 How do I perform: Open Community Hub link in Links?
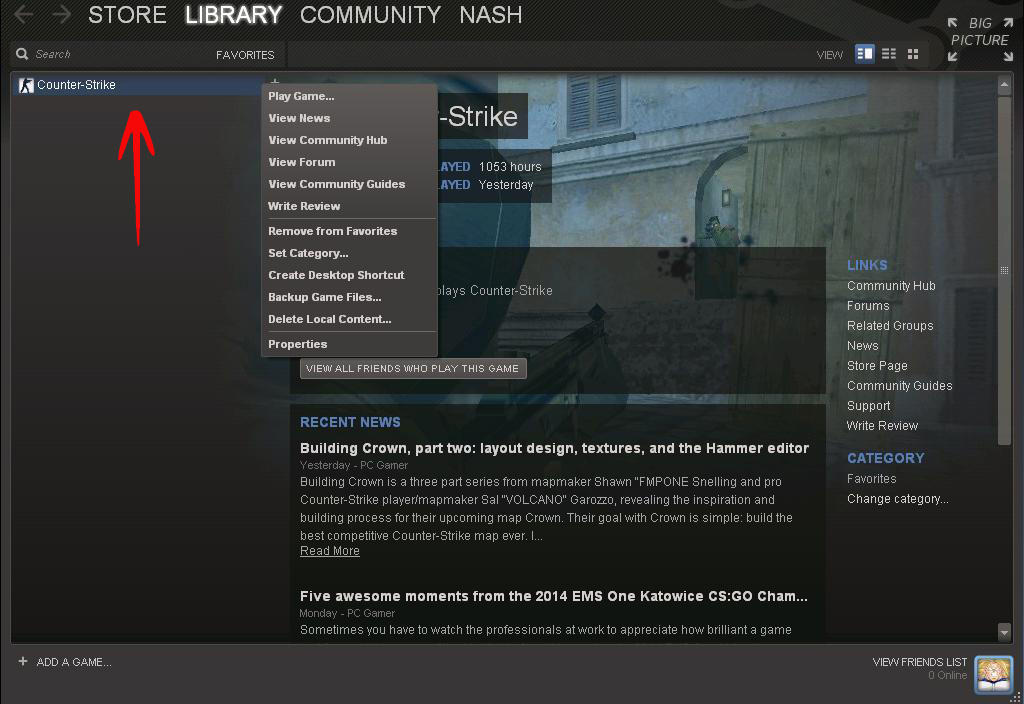891,286
